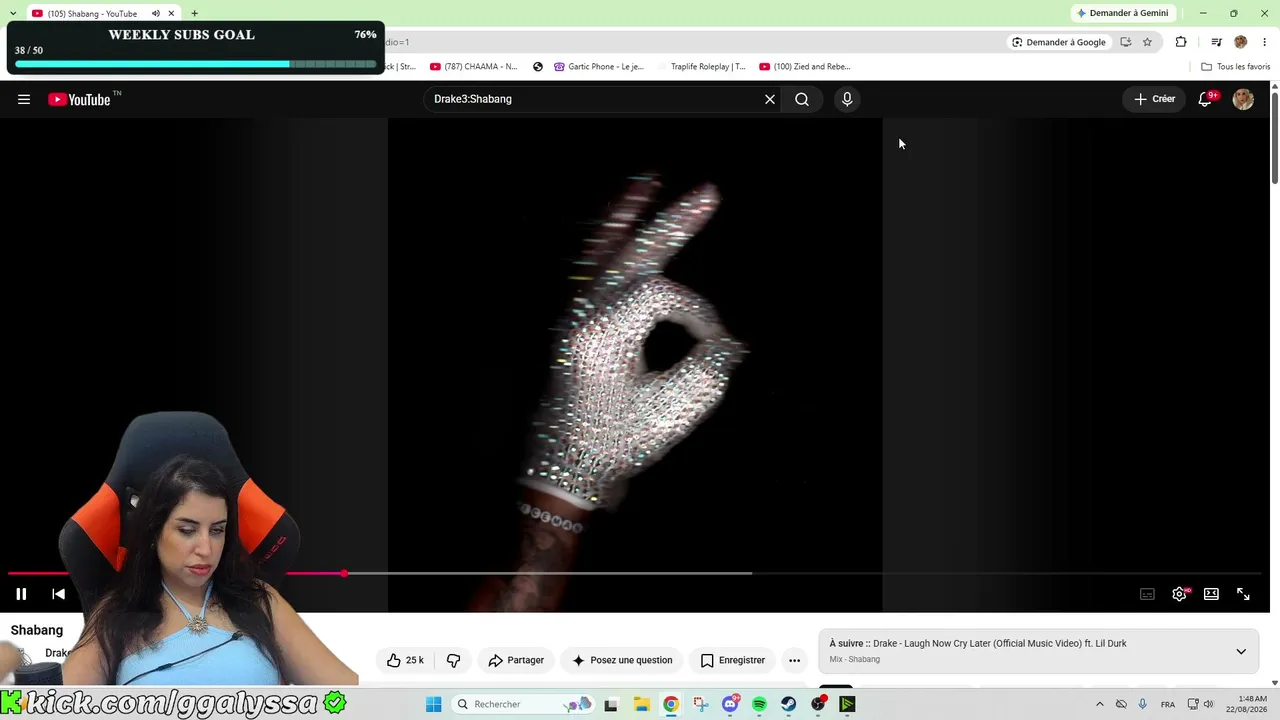The image size is (1280, 720).
Task: Dislike the Shabang video
Action: (453, 660)
